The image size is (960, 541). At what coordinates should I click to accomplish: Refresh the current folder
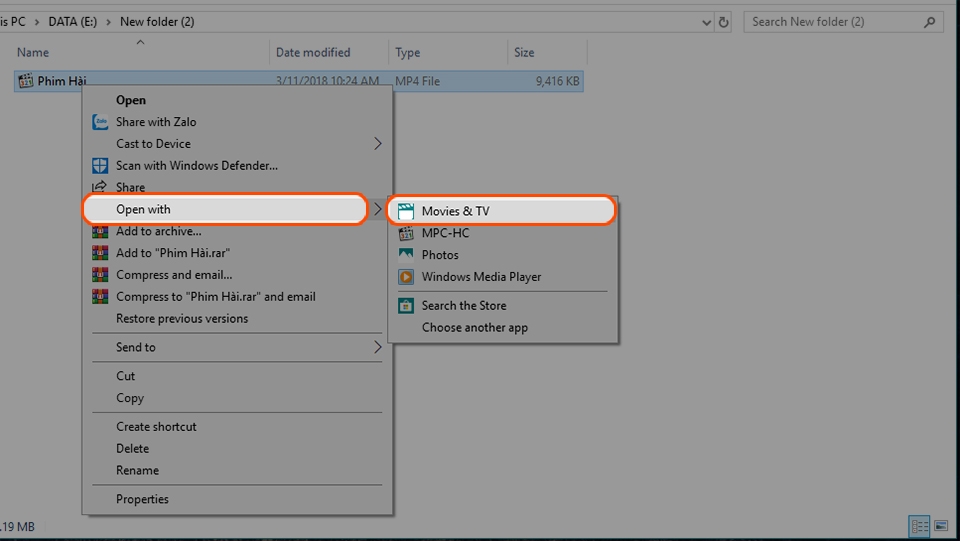pyautogui.click(x=724, y=22)
